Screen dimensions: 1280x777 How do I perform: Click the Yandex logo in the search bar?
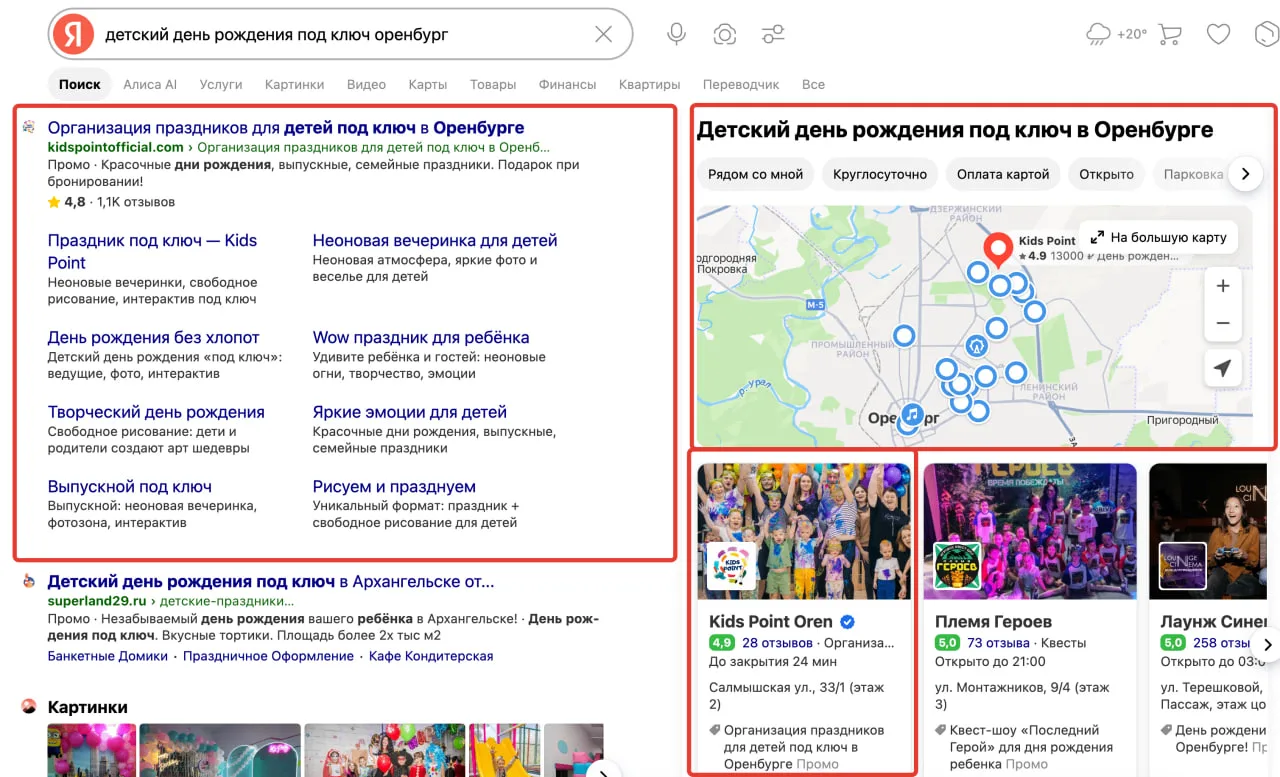(73, 34)
